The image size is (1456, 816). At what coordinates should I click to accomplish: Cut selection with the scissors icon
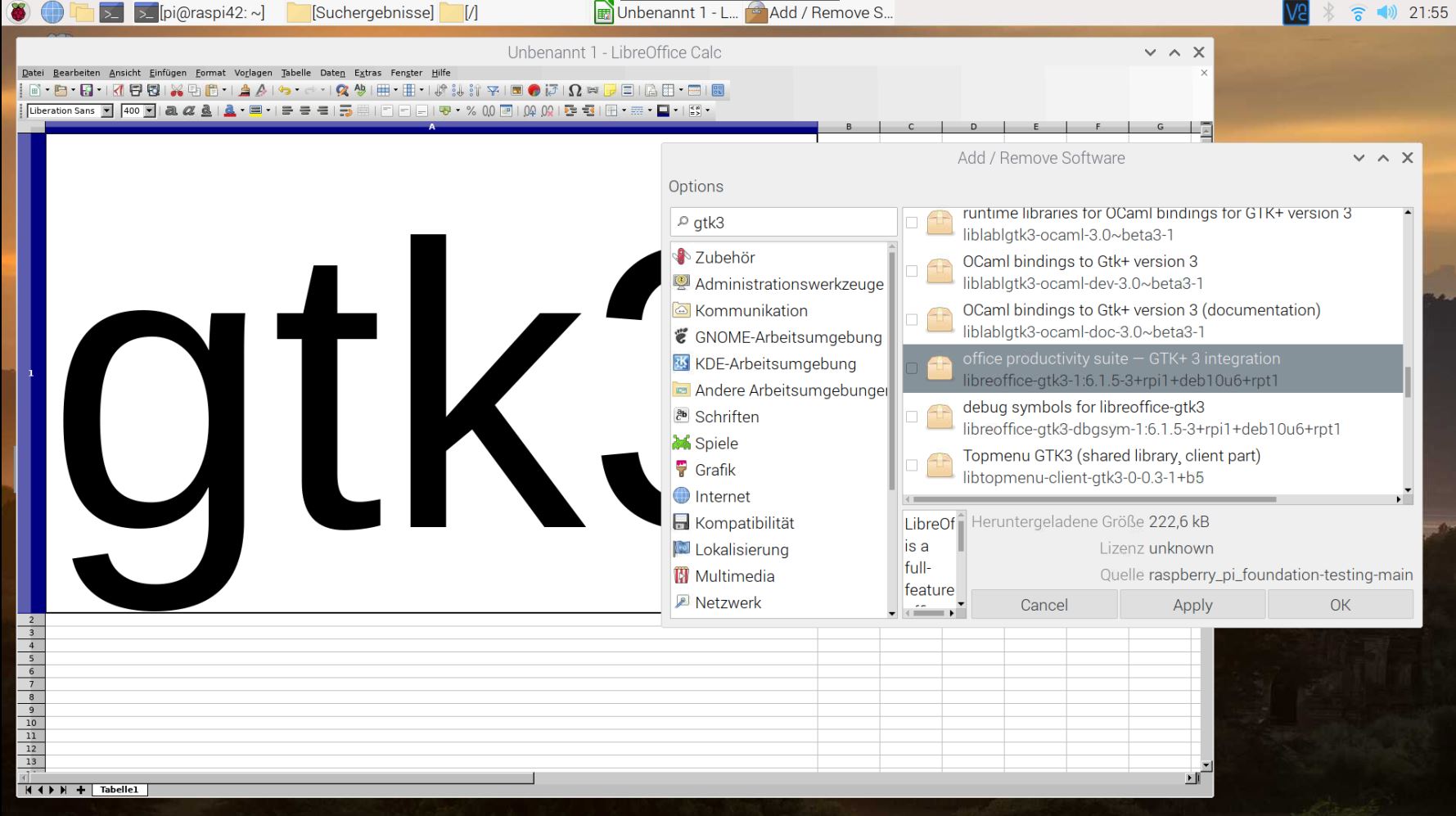(177, 90)
